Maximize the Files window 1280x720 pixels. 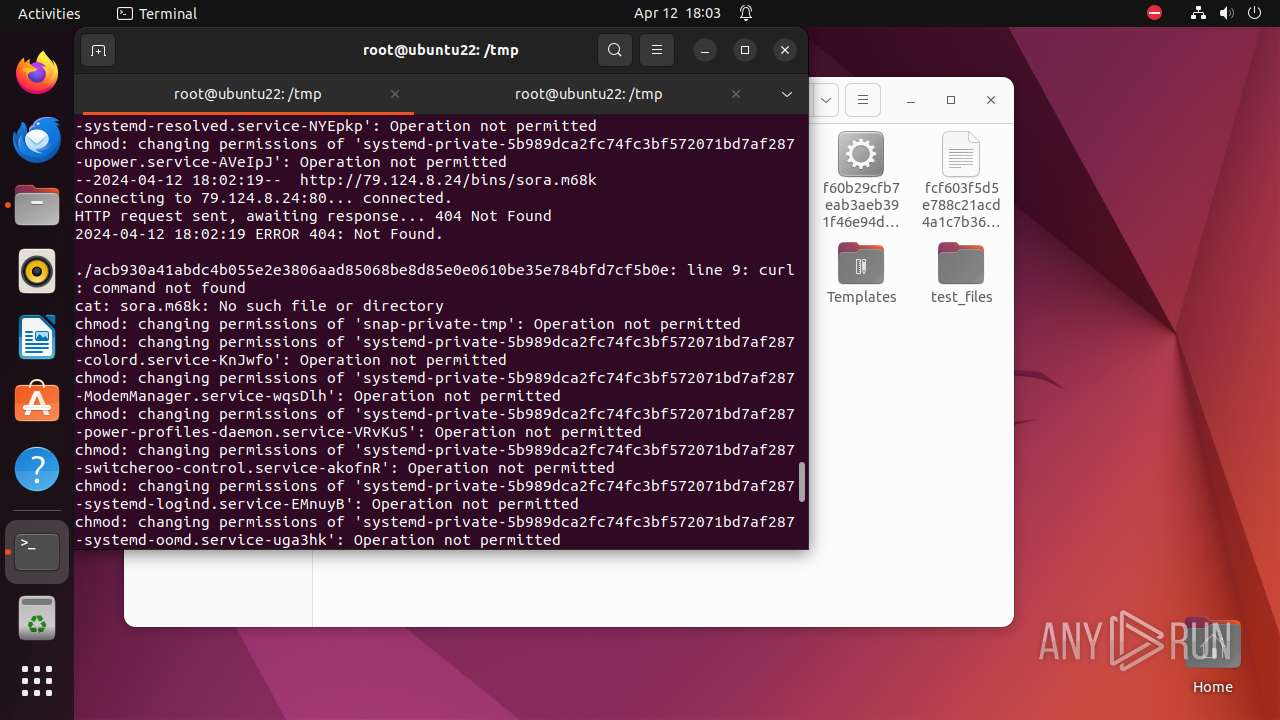click(951, 100)
